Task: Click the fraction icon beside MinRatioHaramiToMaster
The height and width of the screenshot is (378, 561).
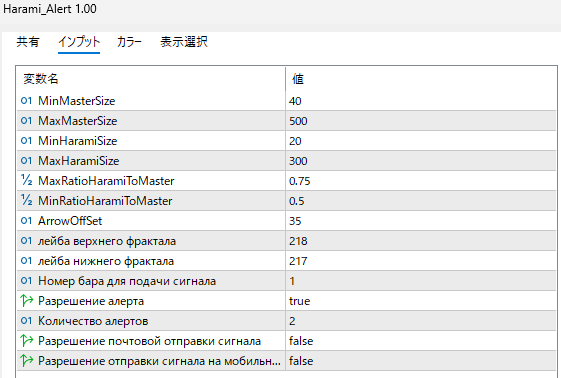Action: click(x=26, y=201)
